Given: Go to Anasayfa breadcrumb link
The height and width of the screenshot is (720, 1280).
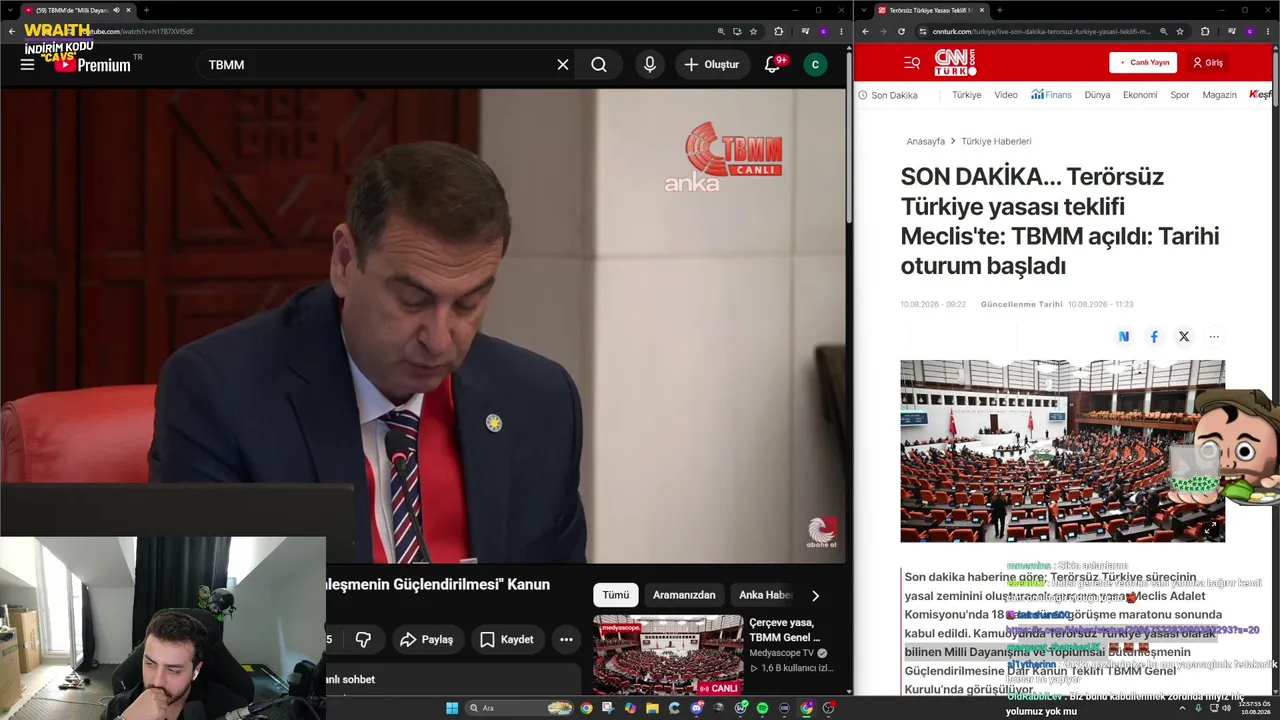Looking at the screenshot, I should pyautogui.click(x=925, y=141).
